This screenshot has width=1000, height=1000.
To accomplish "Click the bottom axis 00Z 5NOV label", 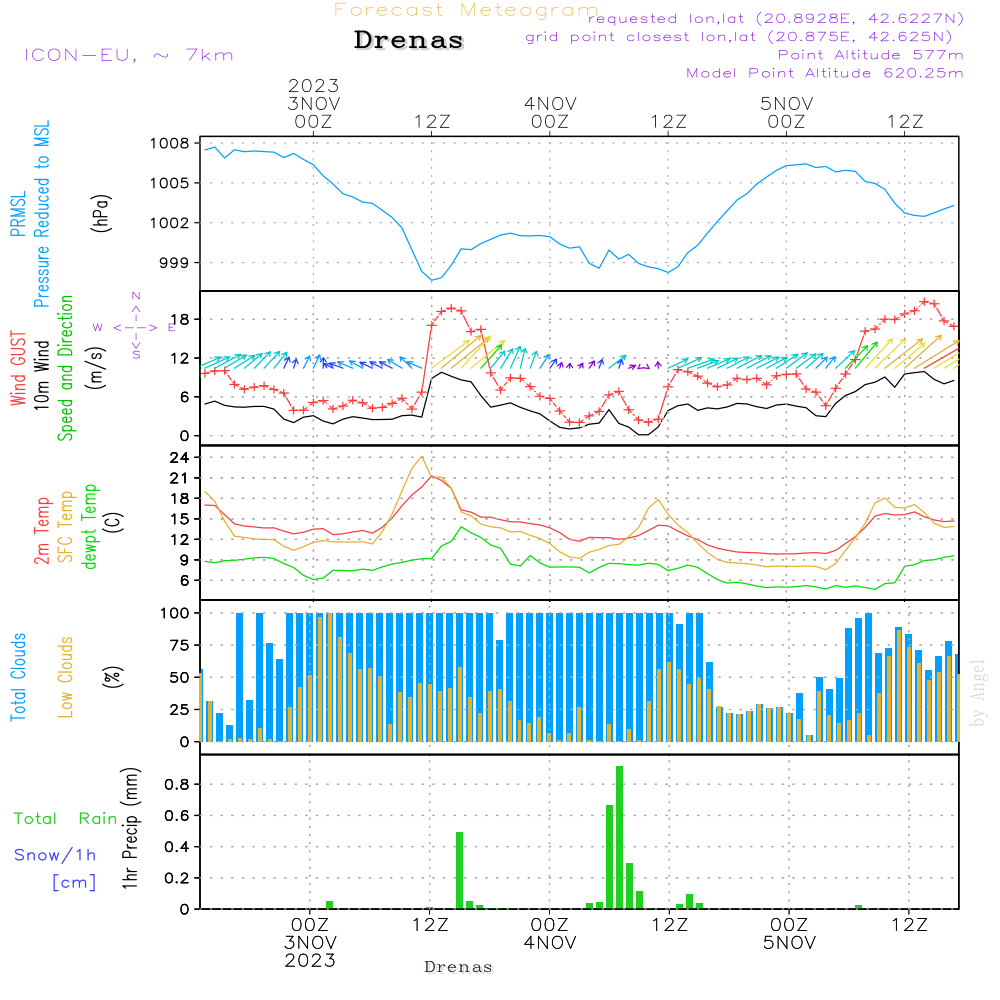I will pos(789,933).
